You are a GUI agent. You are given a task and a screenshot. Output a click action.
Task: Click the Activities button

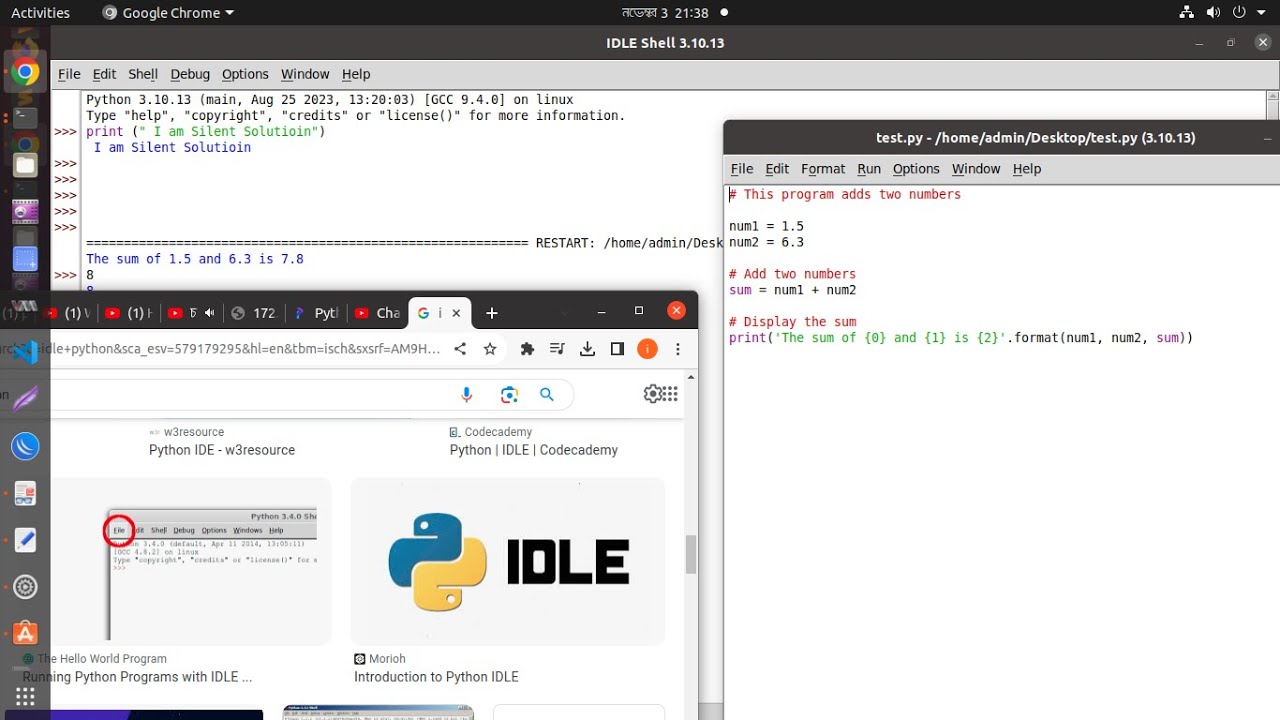[x=40, y=13]
